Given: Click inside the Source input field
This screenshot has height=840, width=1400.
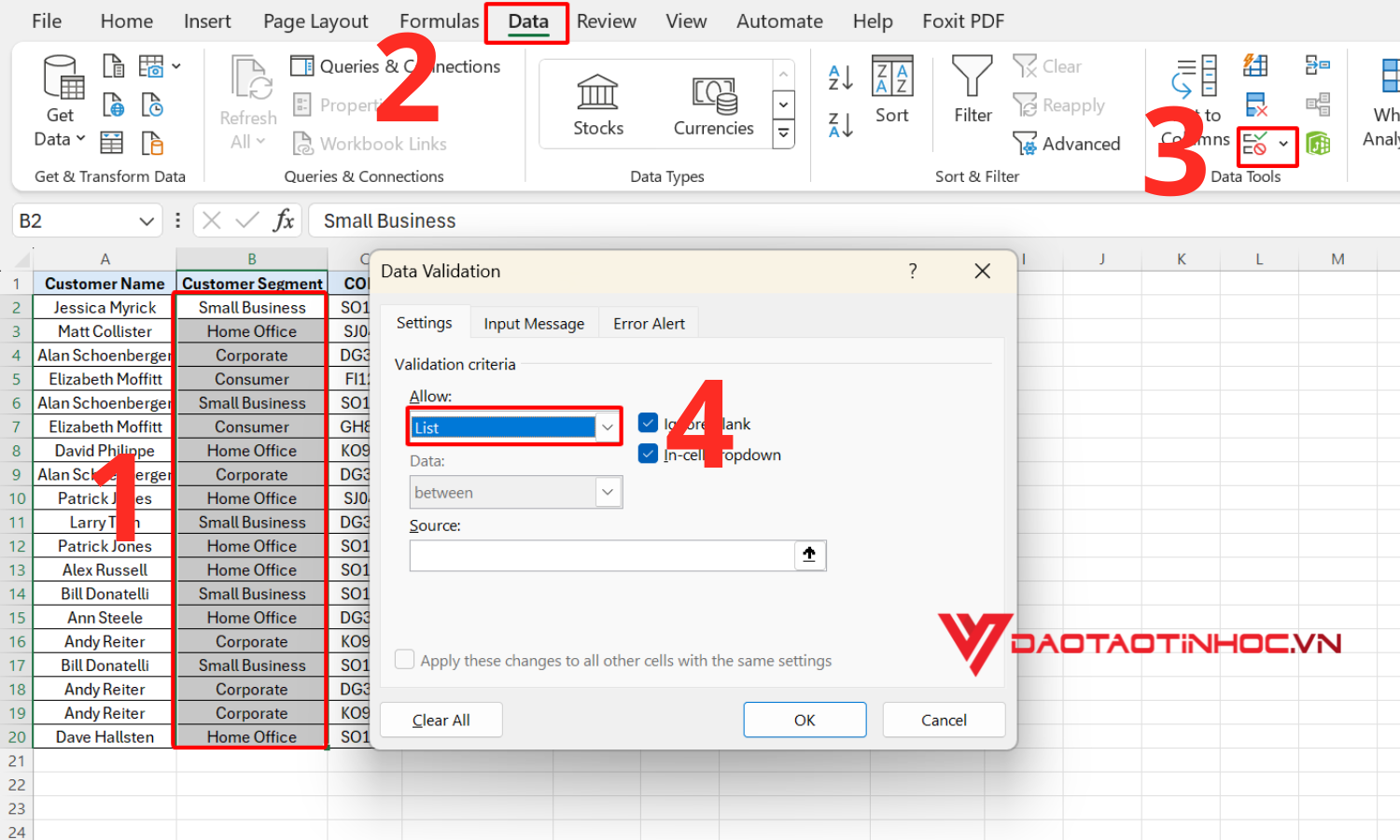Looking at the screenshot, I should point(602,555).
